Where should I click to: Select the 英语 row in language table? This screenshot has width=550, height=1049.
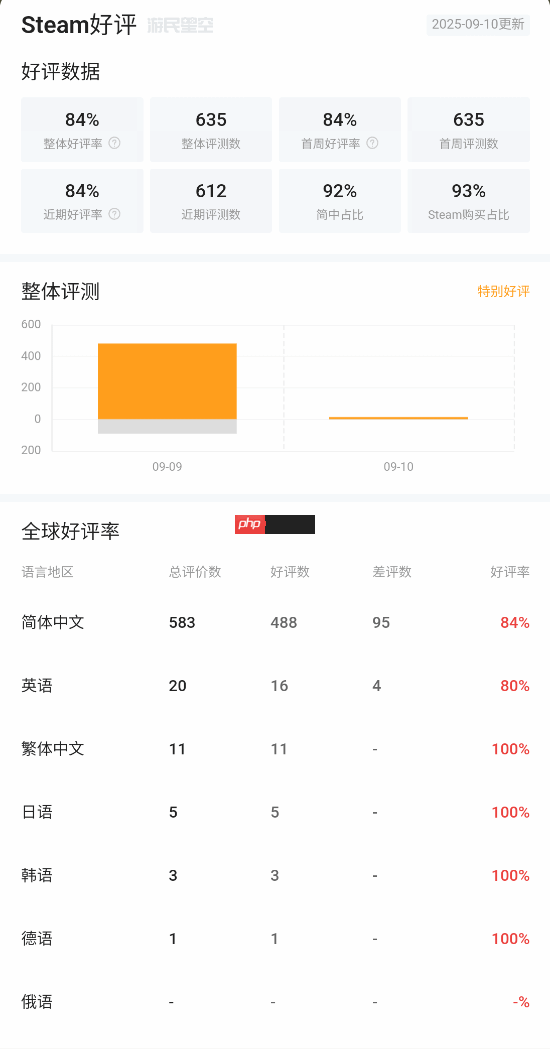pos(275,686)
